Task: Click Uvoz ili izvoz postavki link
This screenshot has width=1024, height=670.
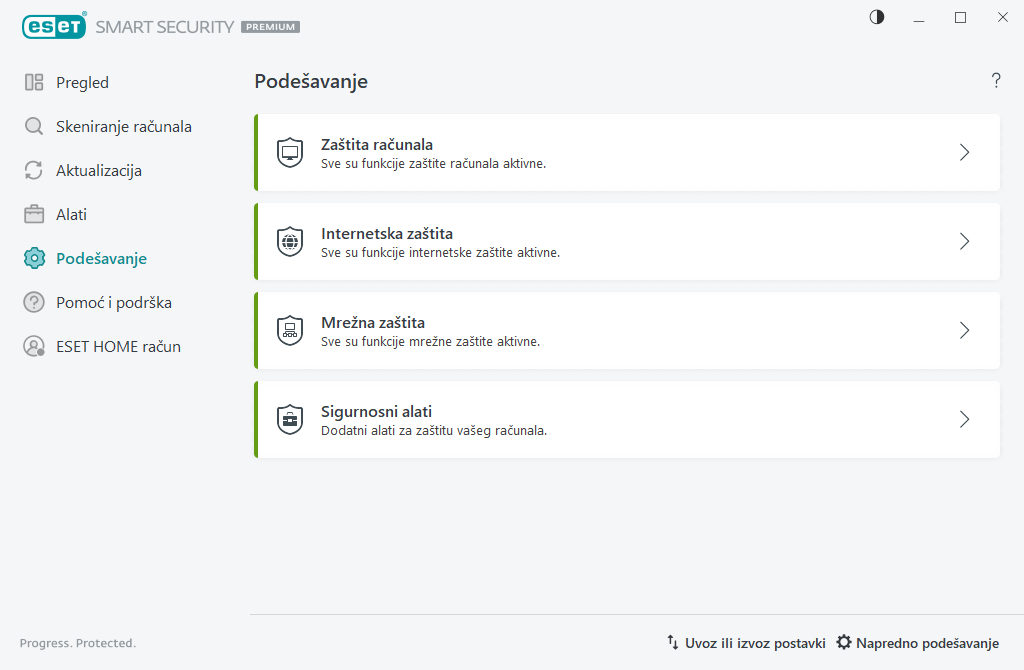Action: pyautogui.click(x=746, y=643)
